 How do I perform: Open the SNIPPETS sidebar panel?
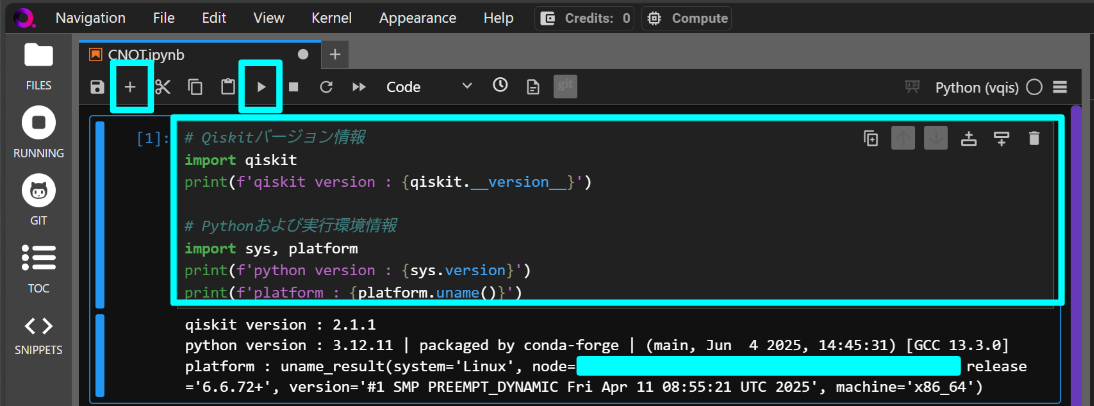point(39,336)
